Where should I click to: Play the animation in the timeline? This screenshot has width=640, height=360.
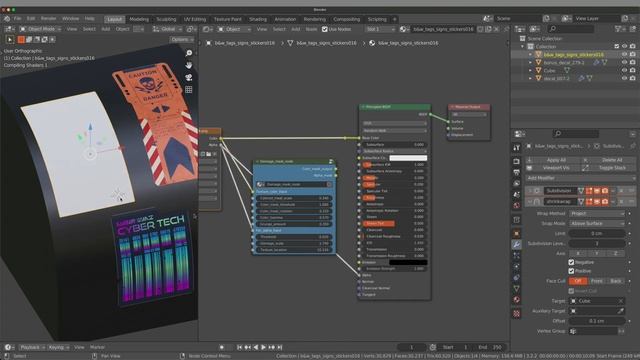pos(264,347)
